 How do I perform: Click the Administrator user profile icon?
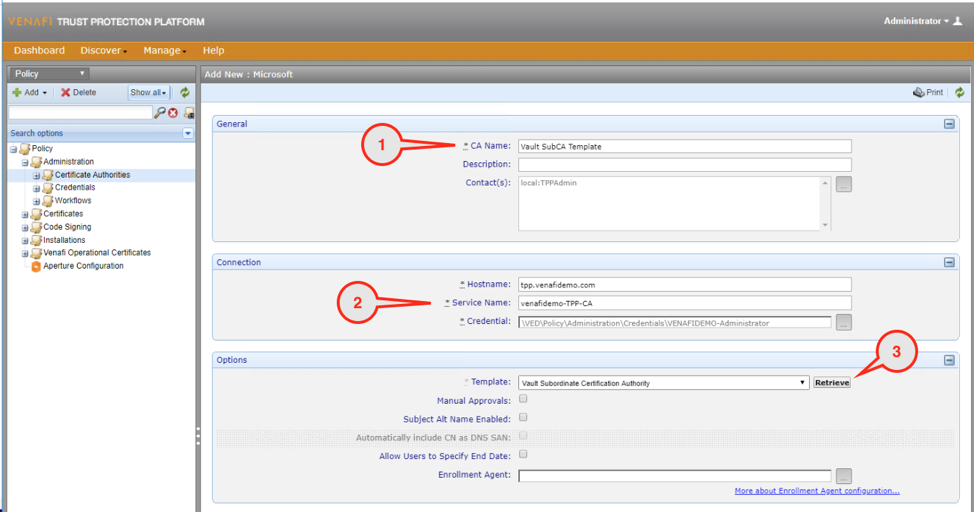pyautogui.click(x=958, y=21)
